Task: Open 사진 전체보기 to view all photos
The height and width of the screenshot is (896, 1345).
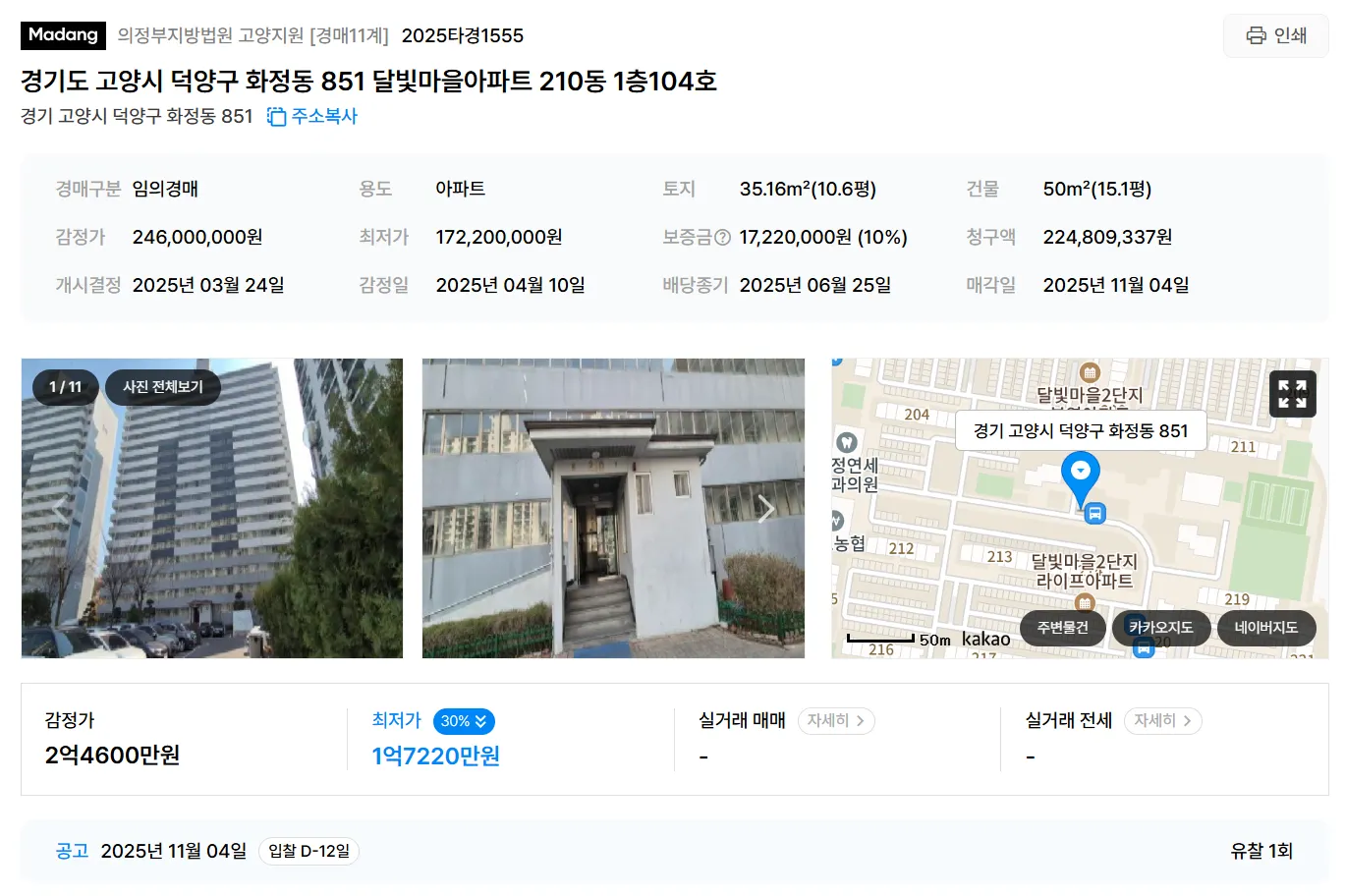Action: click(x=163, y=387)
